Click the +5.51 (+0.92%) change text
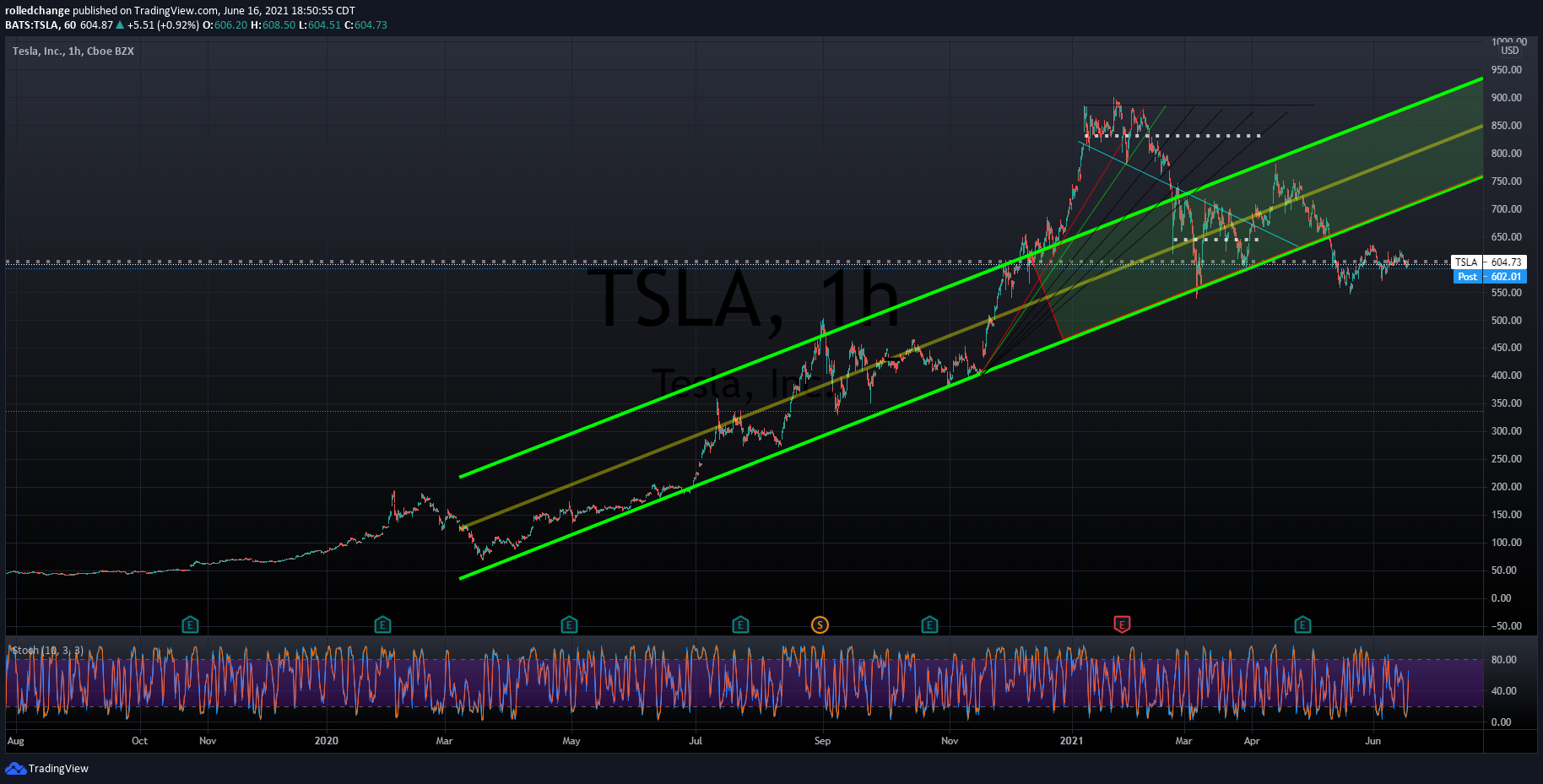 click(x=163, y=25)
